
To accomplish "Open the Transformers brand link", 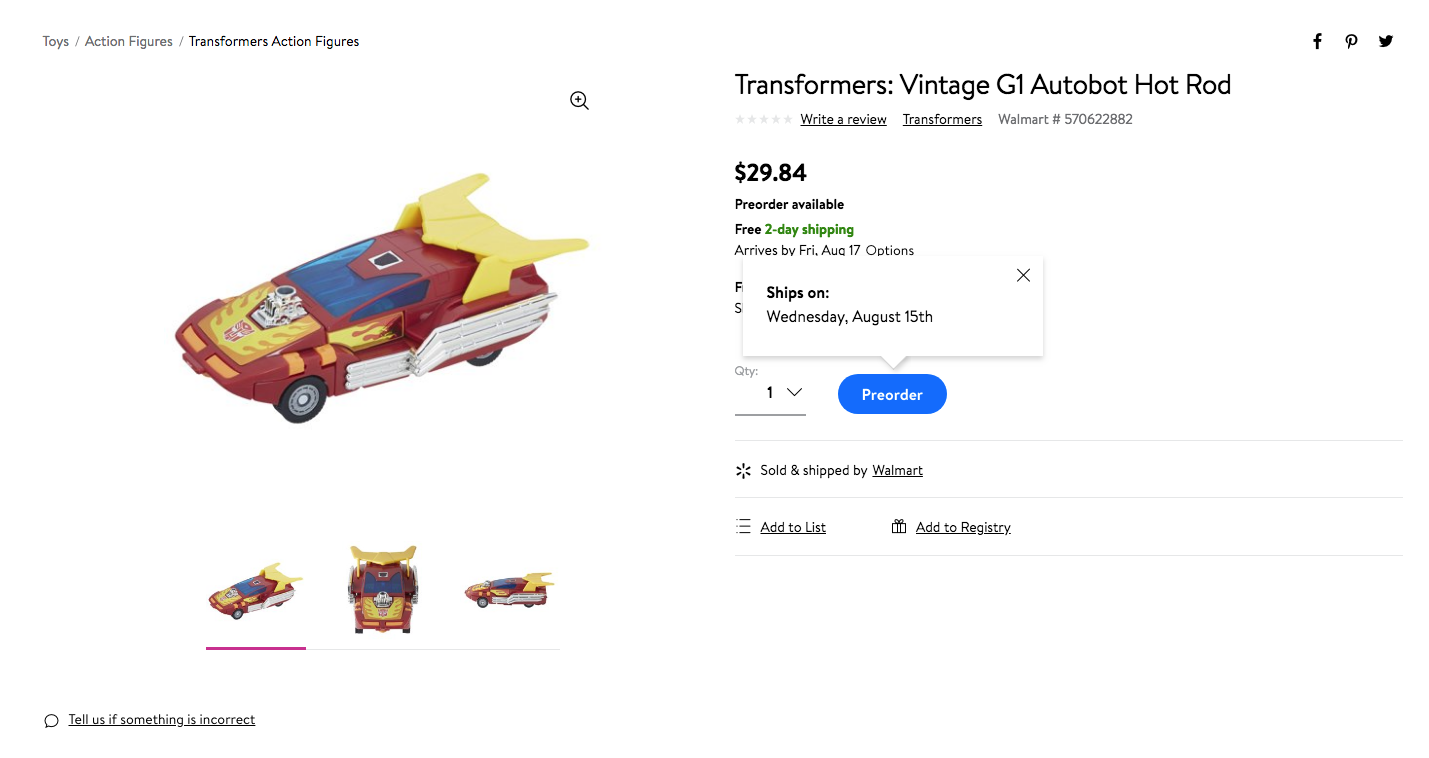I will 942,119.
